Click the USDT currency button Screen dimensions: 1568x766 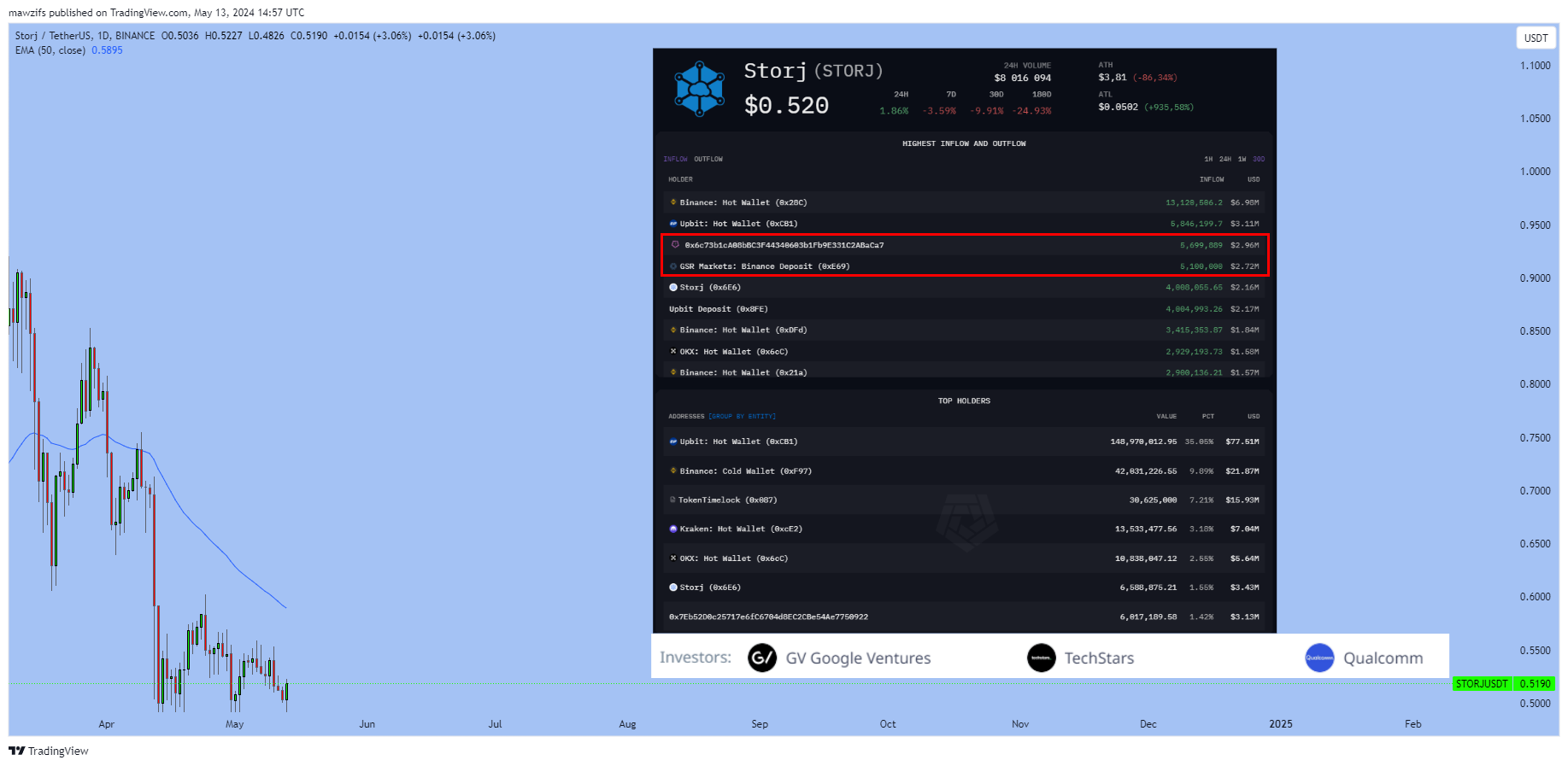click(x=1536, y=38)
